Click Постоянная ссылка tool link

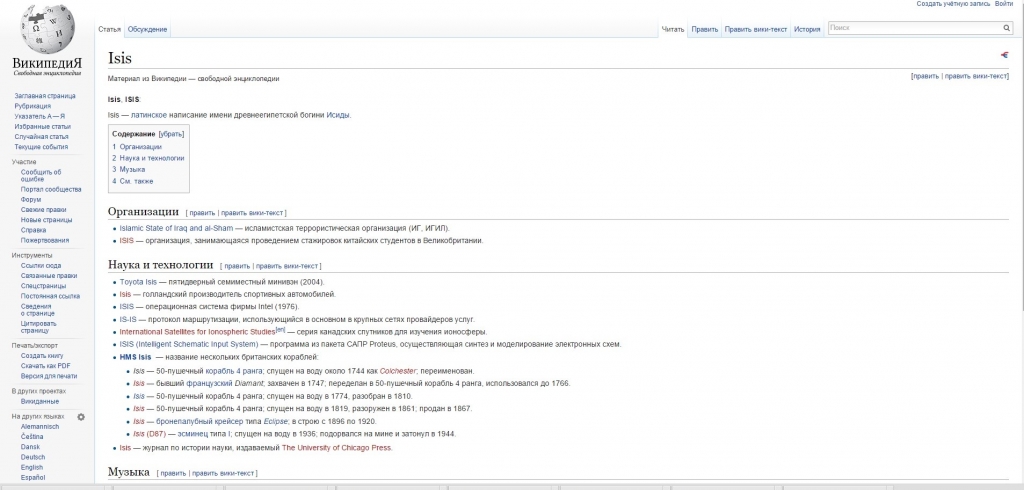(x=50, y=296)
